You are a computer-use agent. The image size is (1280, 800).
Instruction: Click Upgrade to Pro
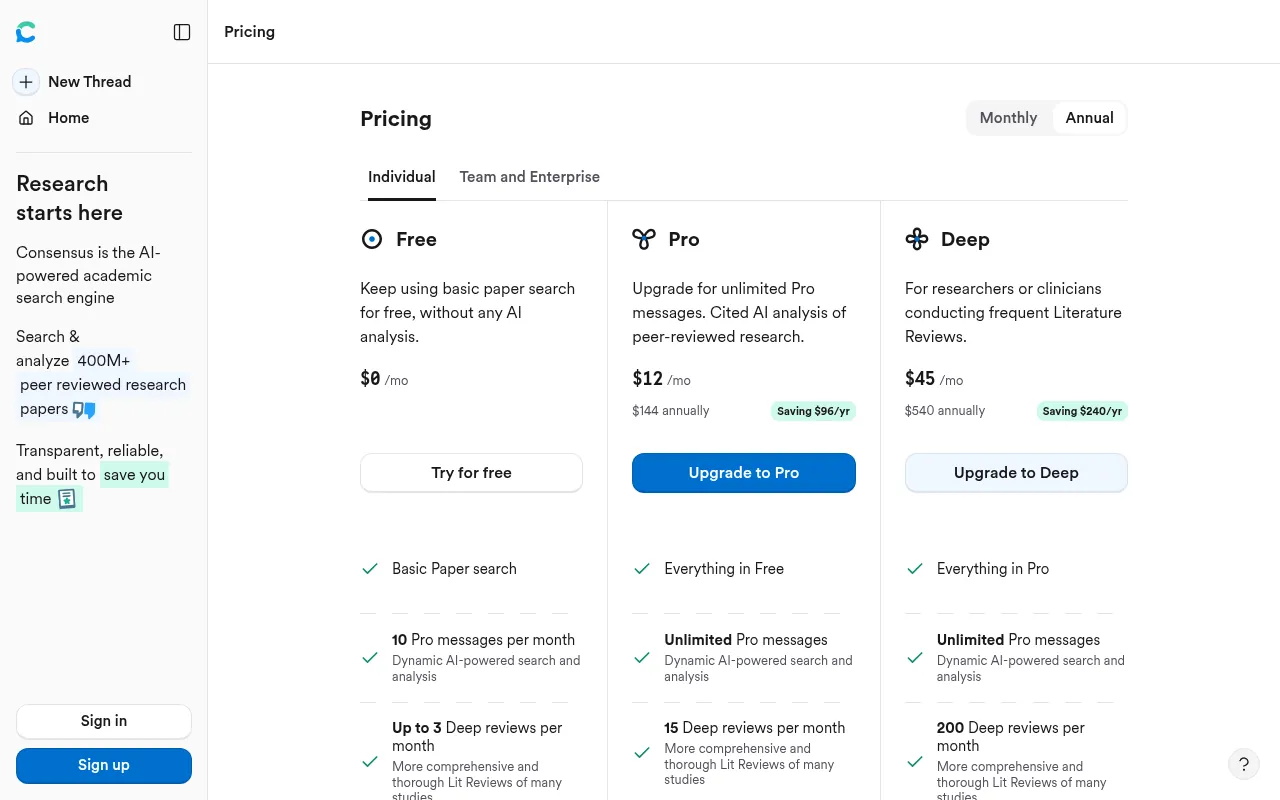coord(744,473)
